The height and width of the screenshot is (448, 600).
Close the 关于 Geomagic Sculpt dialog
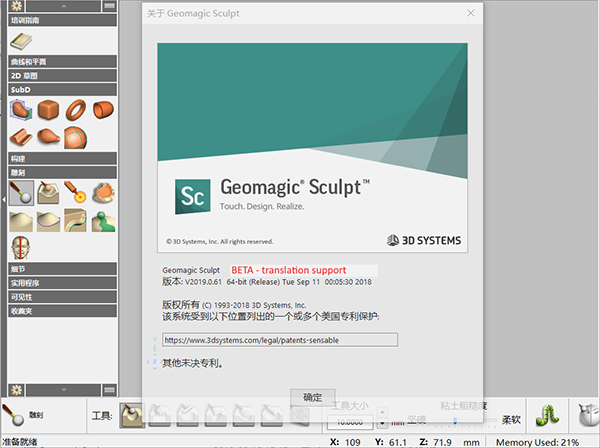[471, 13]
